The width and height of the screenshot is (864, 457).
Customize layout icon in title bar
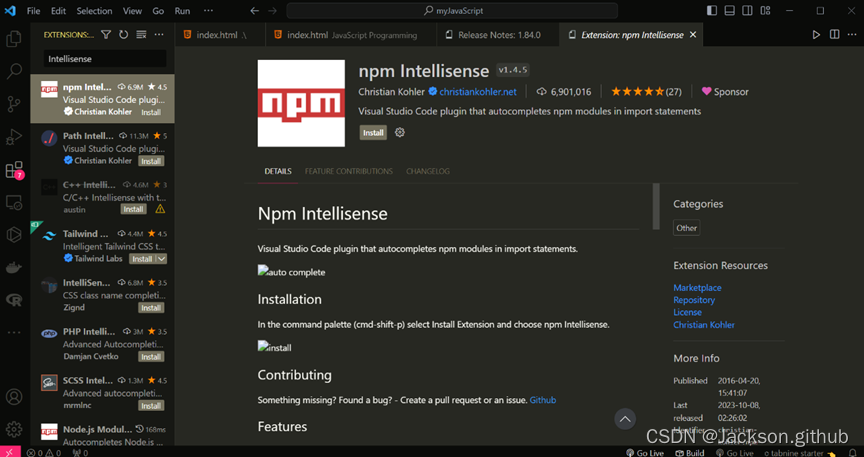(x=765, y=10)
